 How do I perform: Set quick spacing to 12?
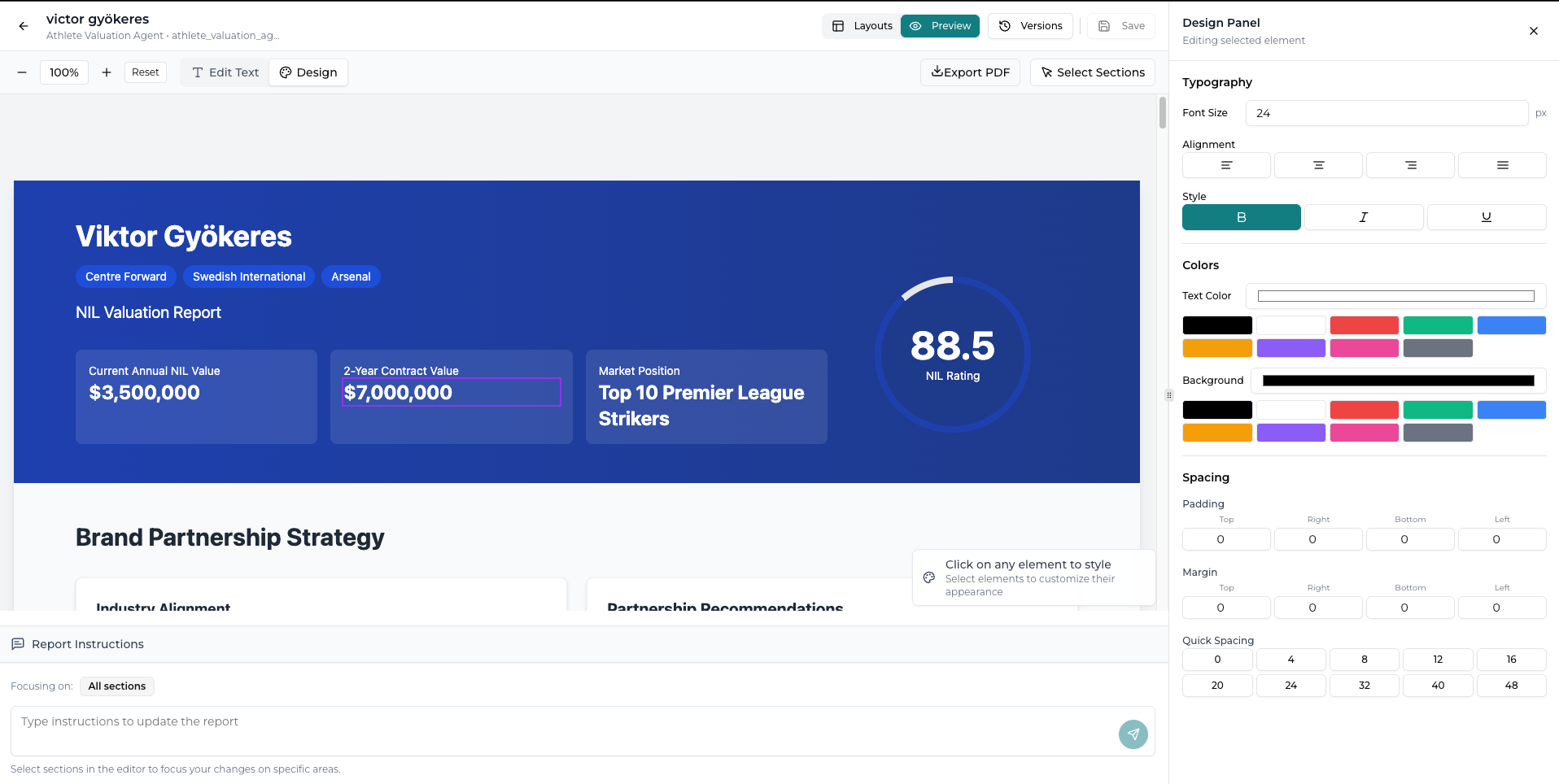coord(1438,660)
